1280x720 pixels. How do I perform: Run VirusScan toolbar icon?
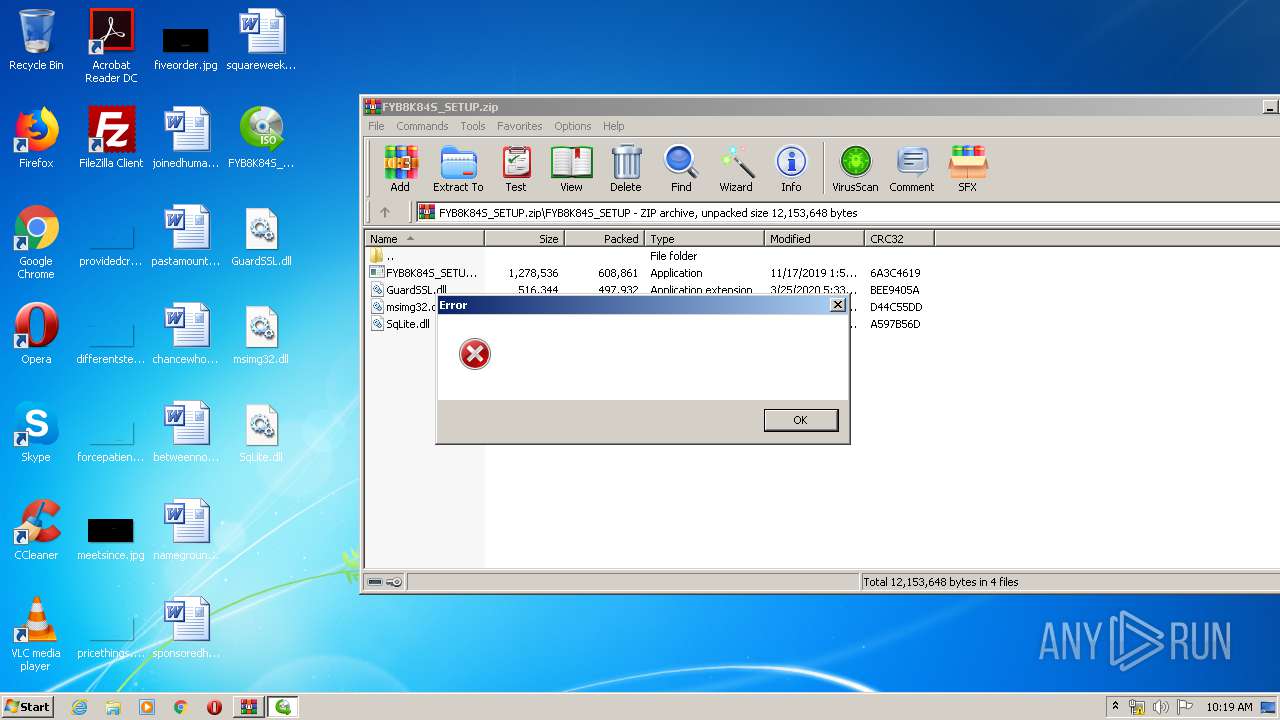tap(855, 168)
